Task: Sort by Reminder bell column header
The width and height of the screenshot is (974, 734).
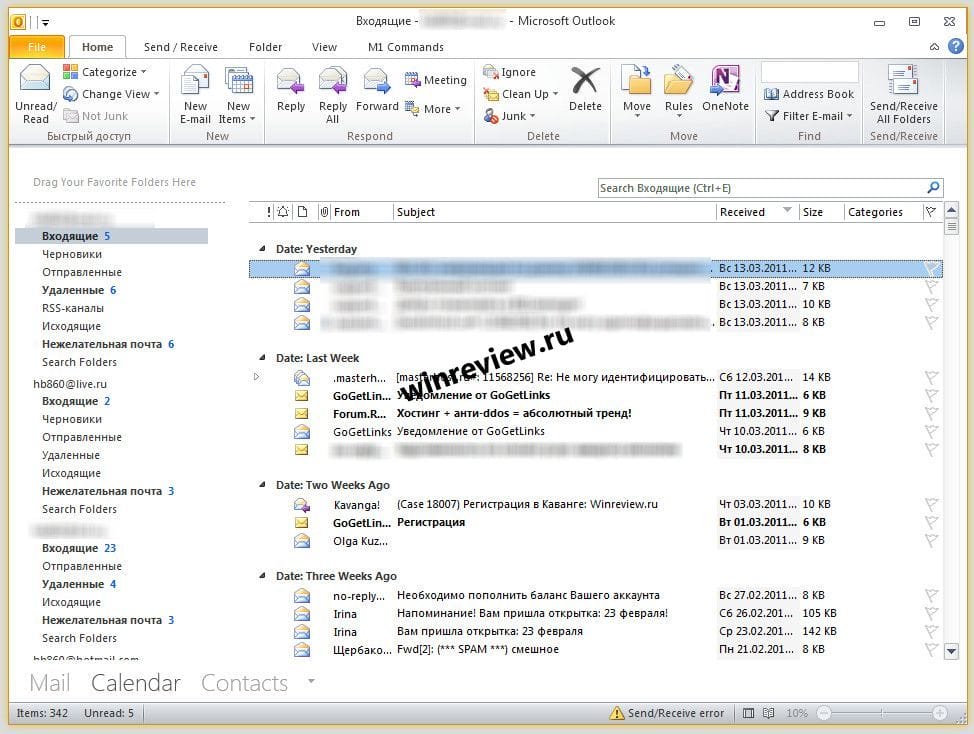Action: [x=283, y=212]
